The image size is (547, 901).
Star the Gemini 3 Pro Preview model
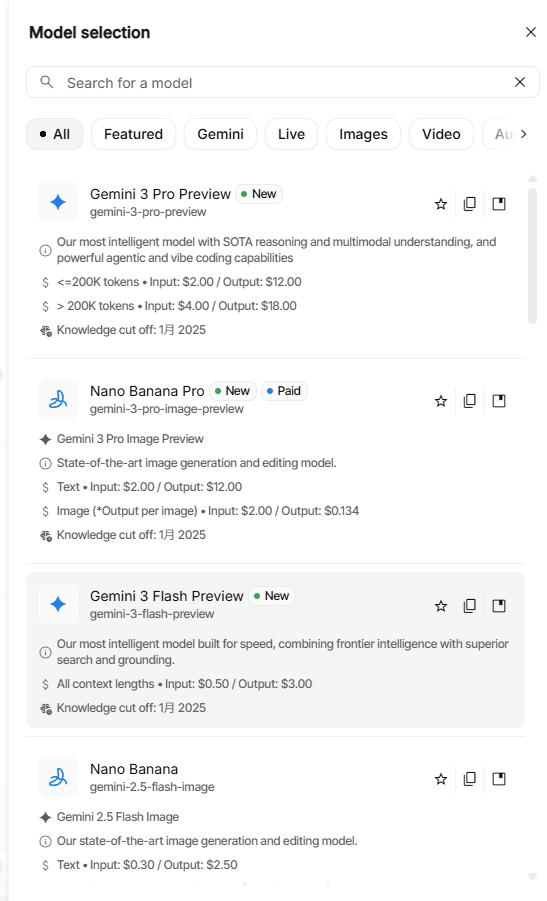441,204
